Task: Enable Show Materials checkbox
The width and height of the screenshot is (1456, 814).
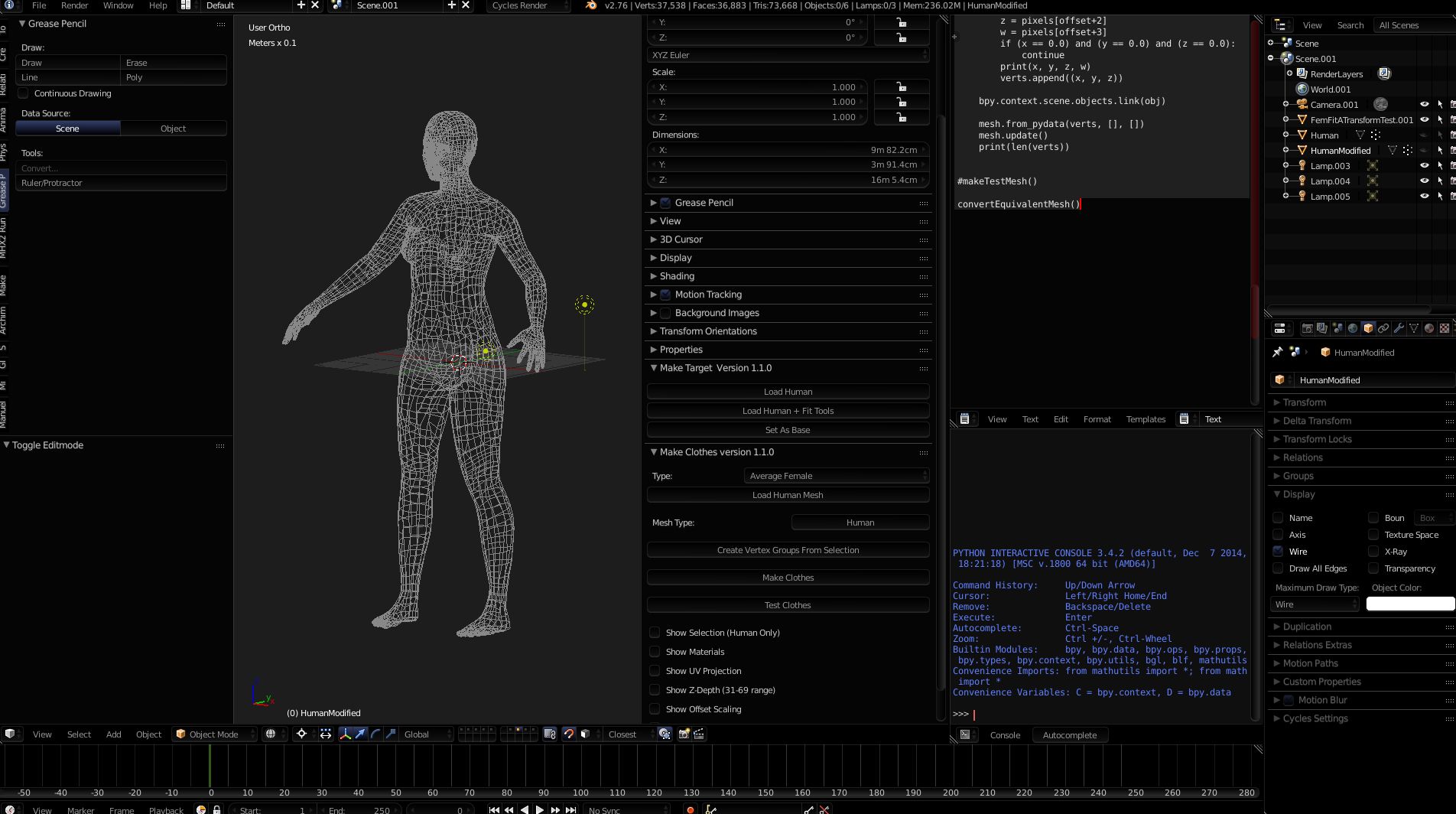Action: click(655, 652)
